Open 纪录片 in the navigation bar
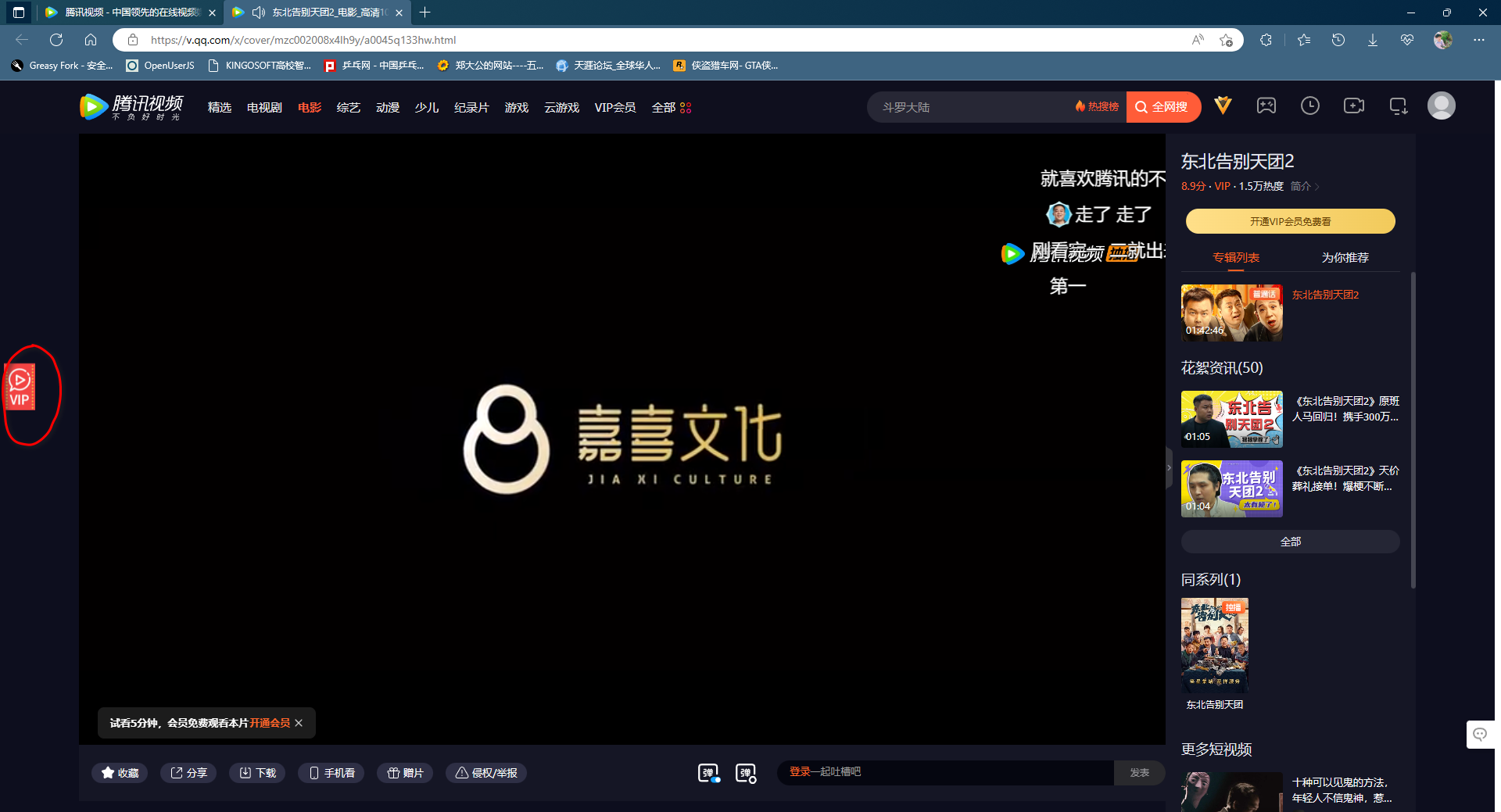The image size is (1501, 812). tap(471, 108)
